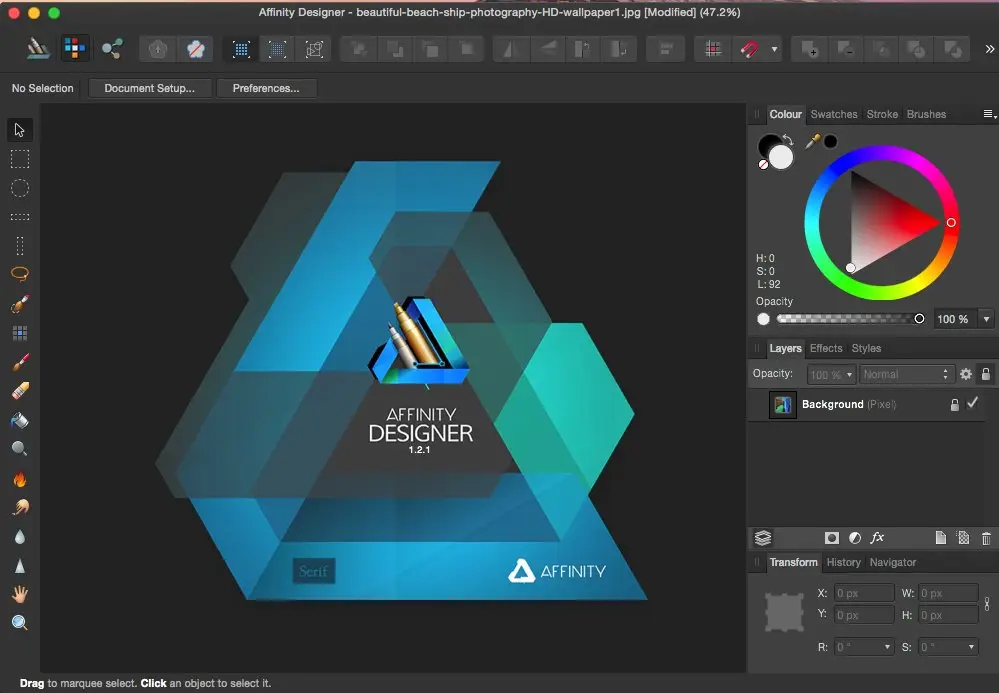Delete the layer with trash icon
999x693 pixels.
pos(986,538)
